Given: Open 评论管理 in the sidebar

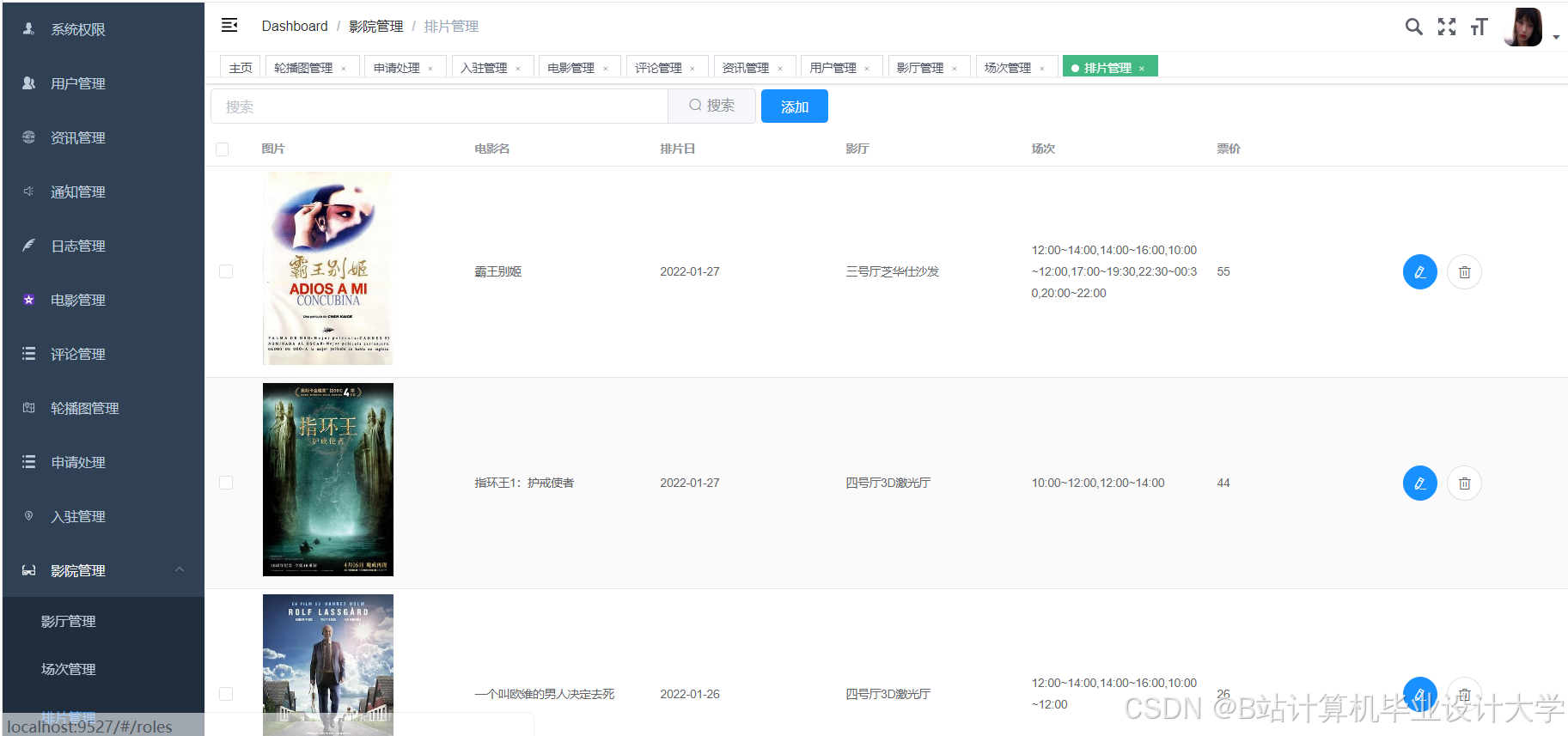Looking at the screenshot, I should [103, 354].
